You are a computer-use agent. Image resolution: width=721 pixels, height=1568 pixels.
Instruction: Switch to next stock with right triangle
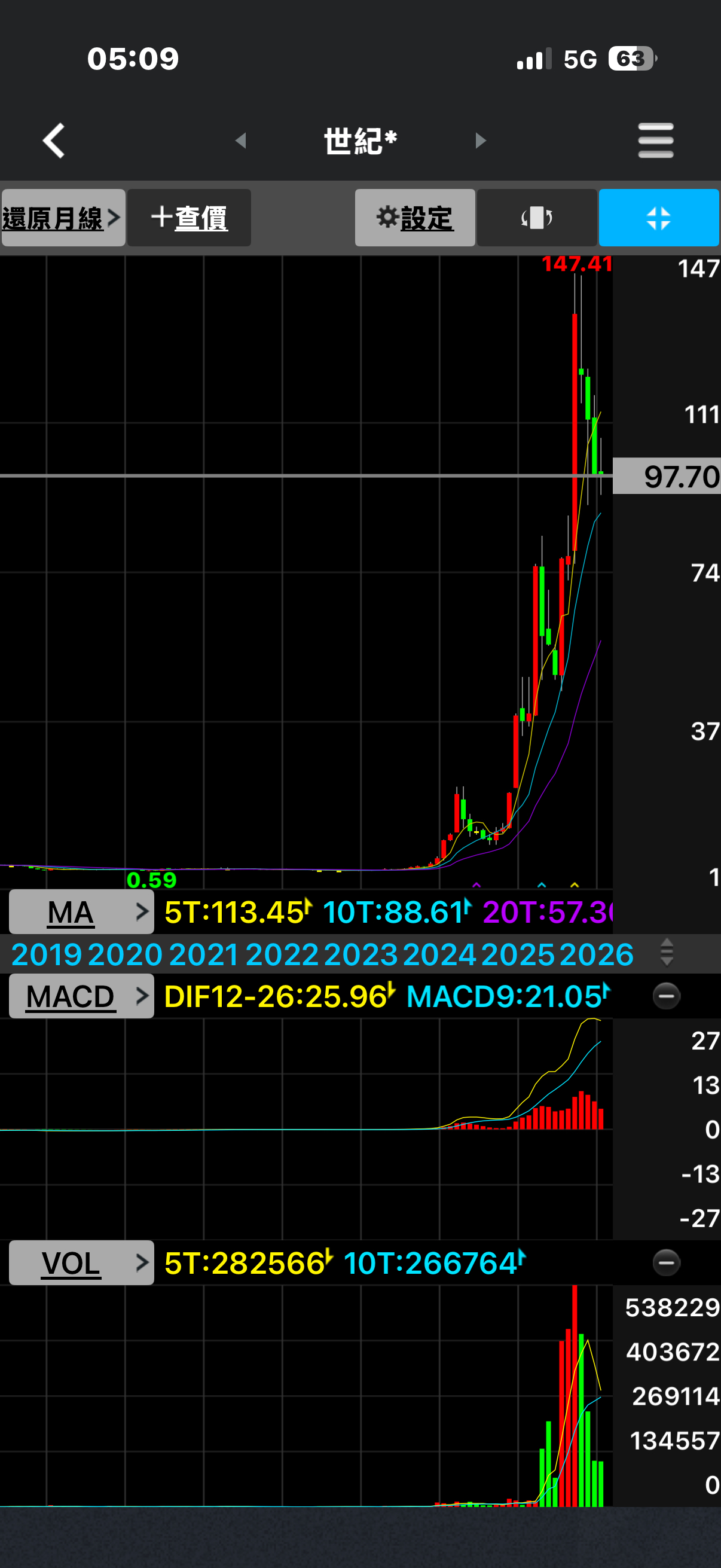(481, 141)
